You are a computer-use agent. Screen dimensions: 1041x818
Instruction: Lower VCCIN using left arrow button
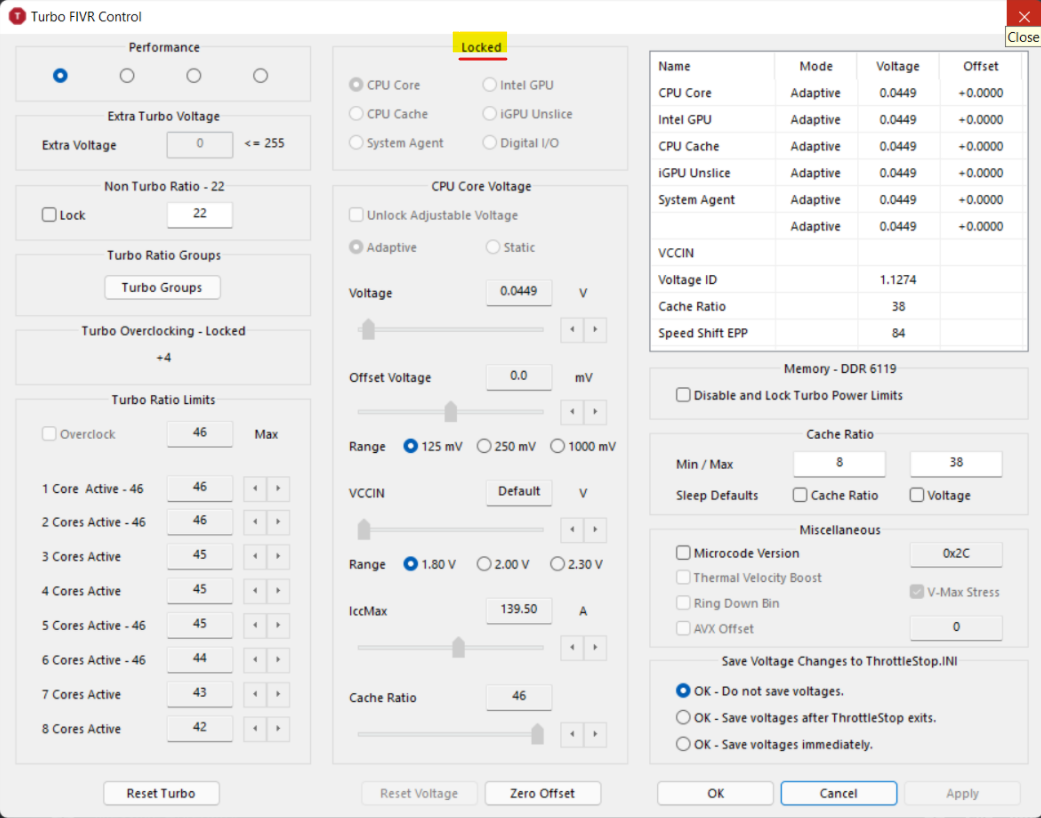(x=572, y=530)
